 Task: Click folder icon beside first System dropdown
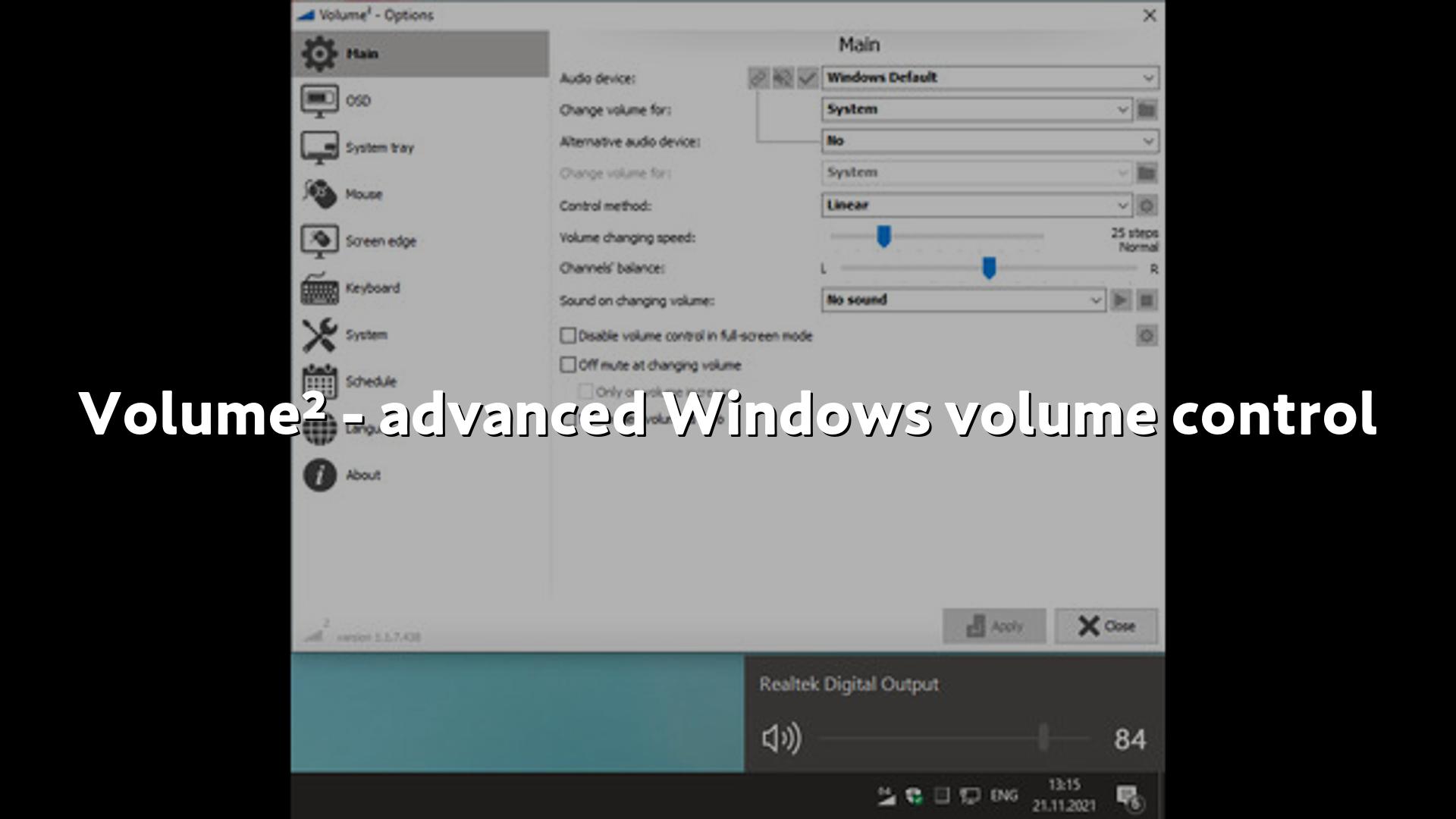(1147, 110)
